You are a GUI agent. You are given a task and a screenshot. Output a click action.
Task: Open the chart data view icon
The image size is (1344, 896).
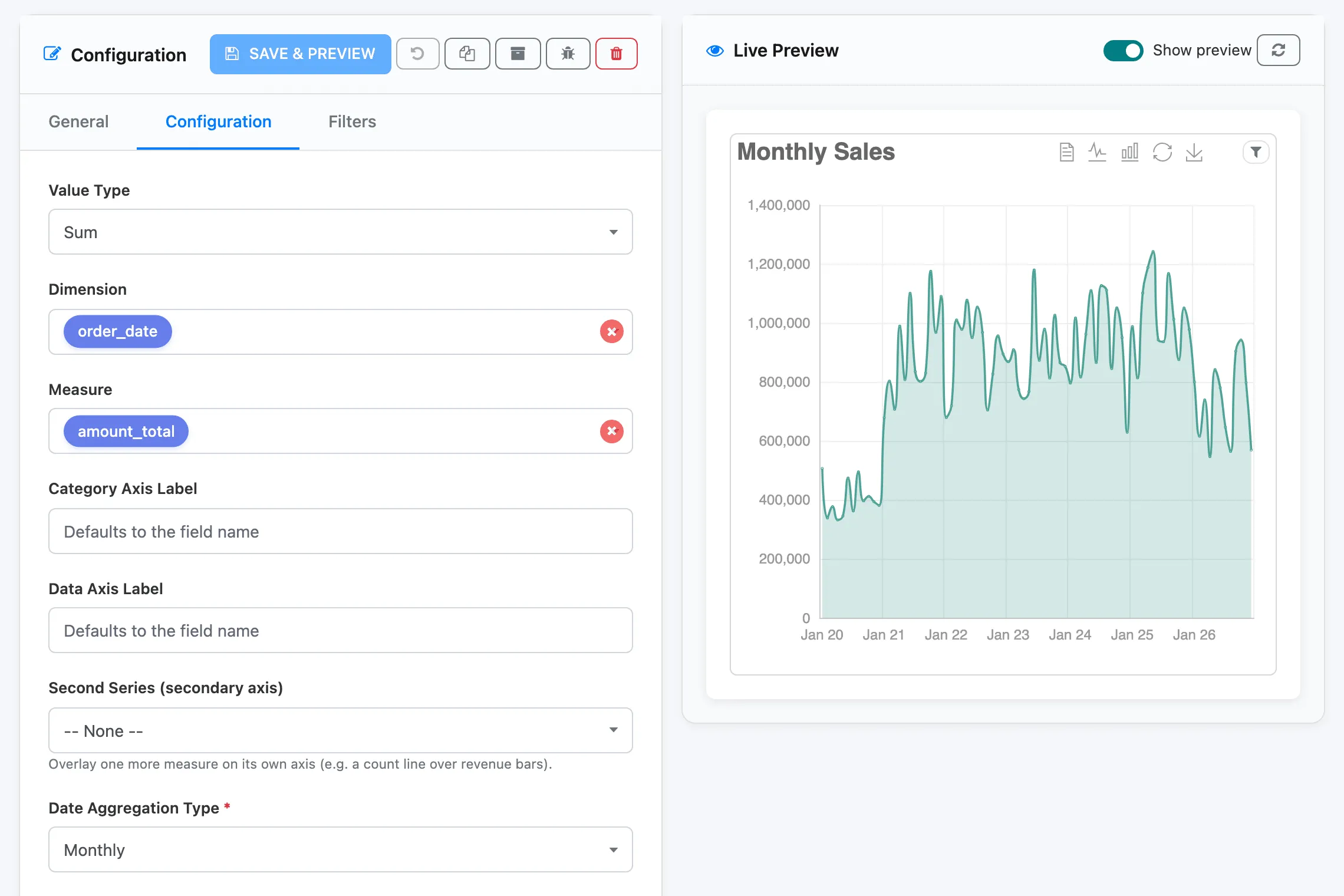1066,152
